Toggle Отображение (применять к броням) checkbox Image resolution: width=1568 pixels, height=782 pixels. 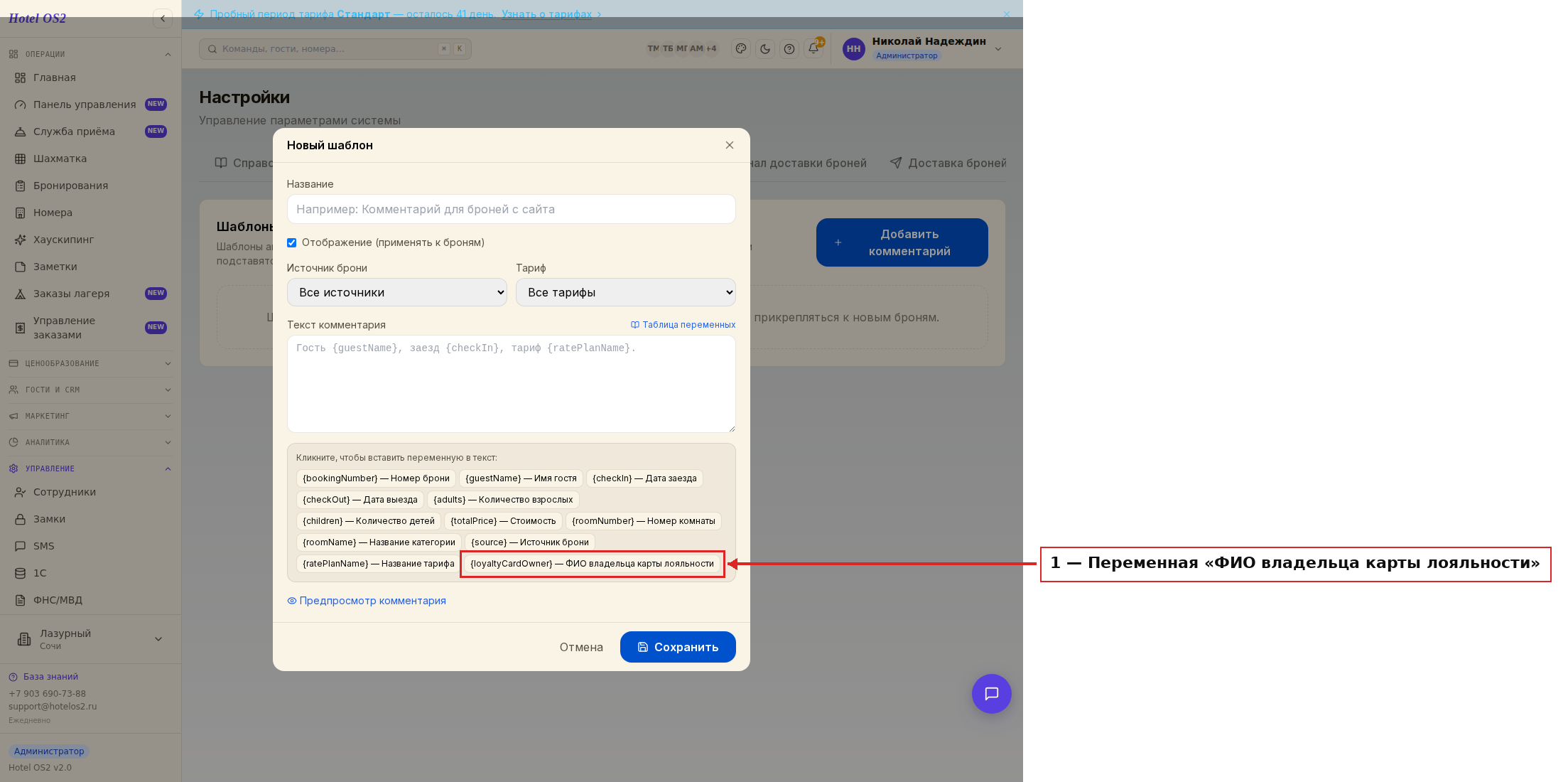tap(291, 242)
